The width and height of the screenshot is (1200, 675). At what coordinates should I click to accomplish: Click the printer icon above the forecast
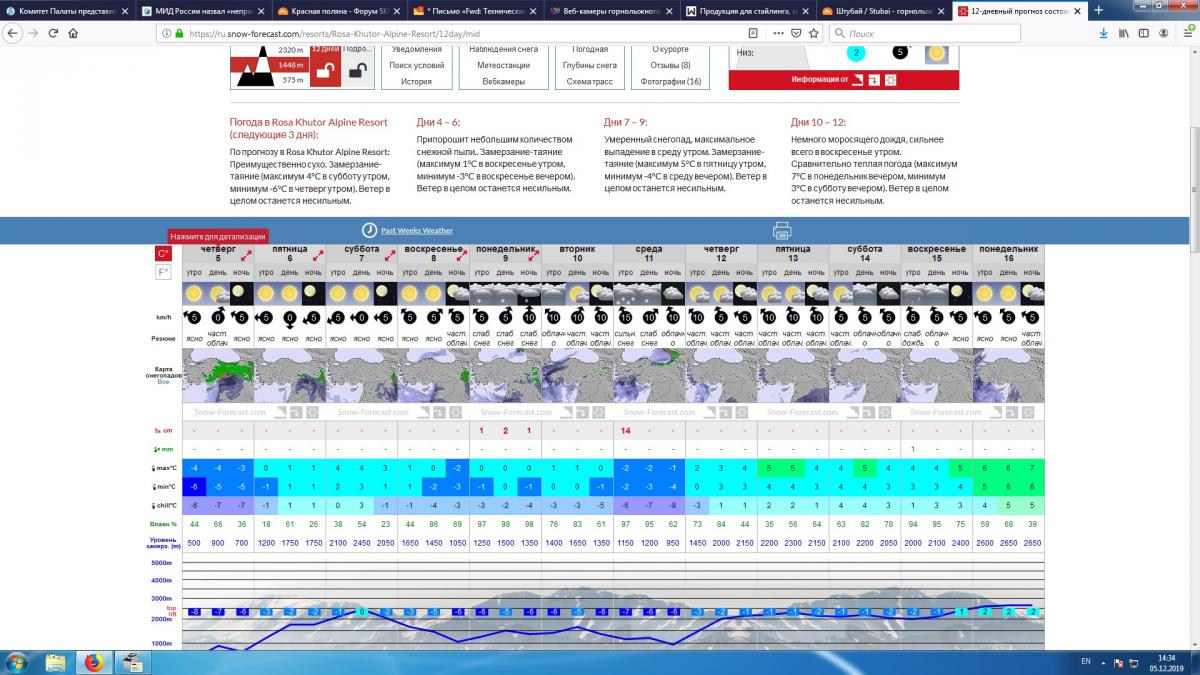tap(782, 230)
